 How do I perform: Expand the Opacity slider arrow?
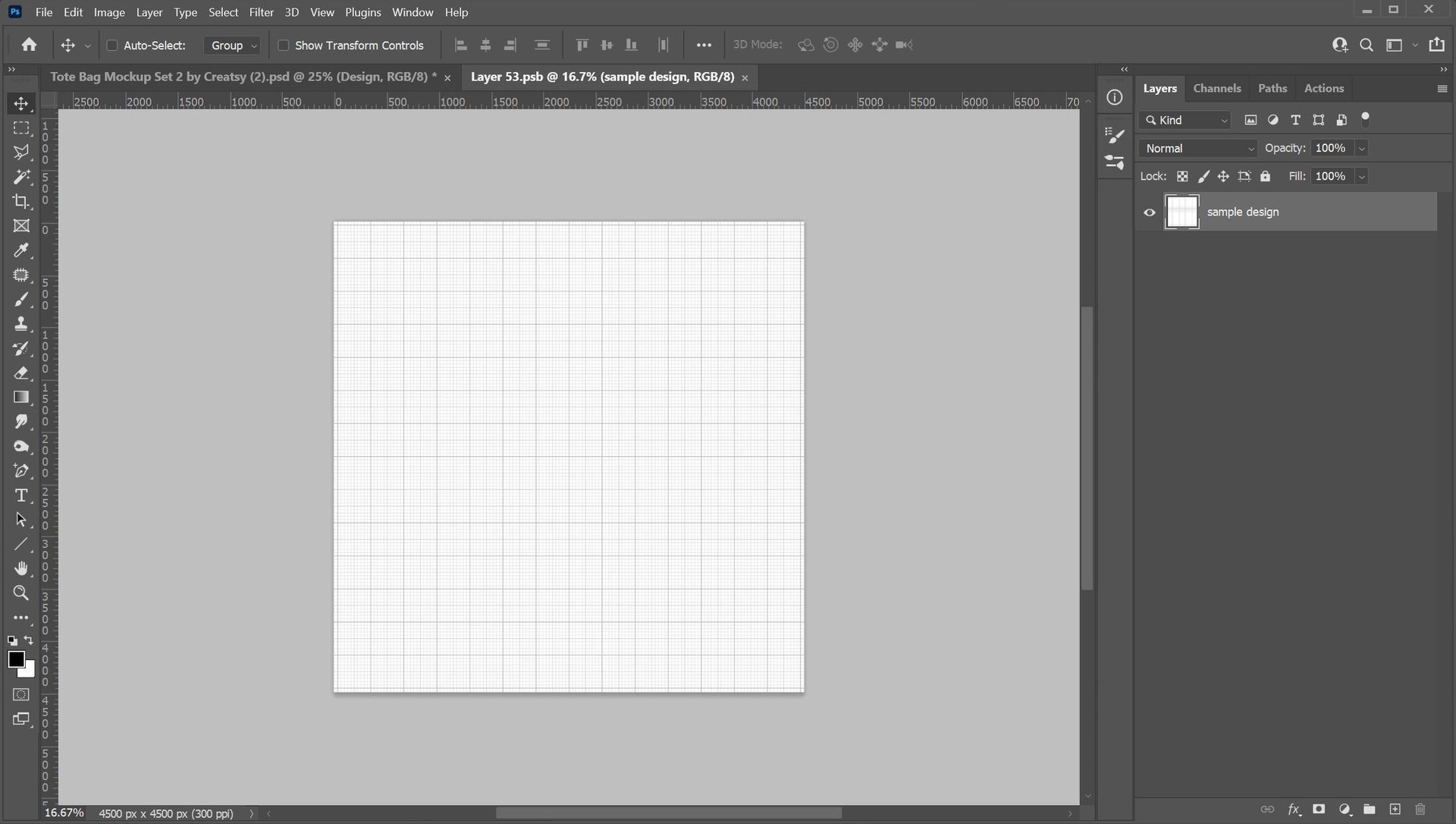[x=1361, y=149]
